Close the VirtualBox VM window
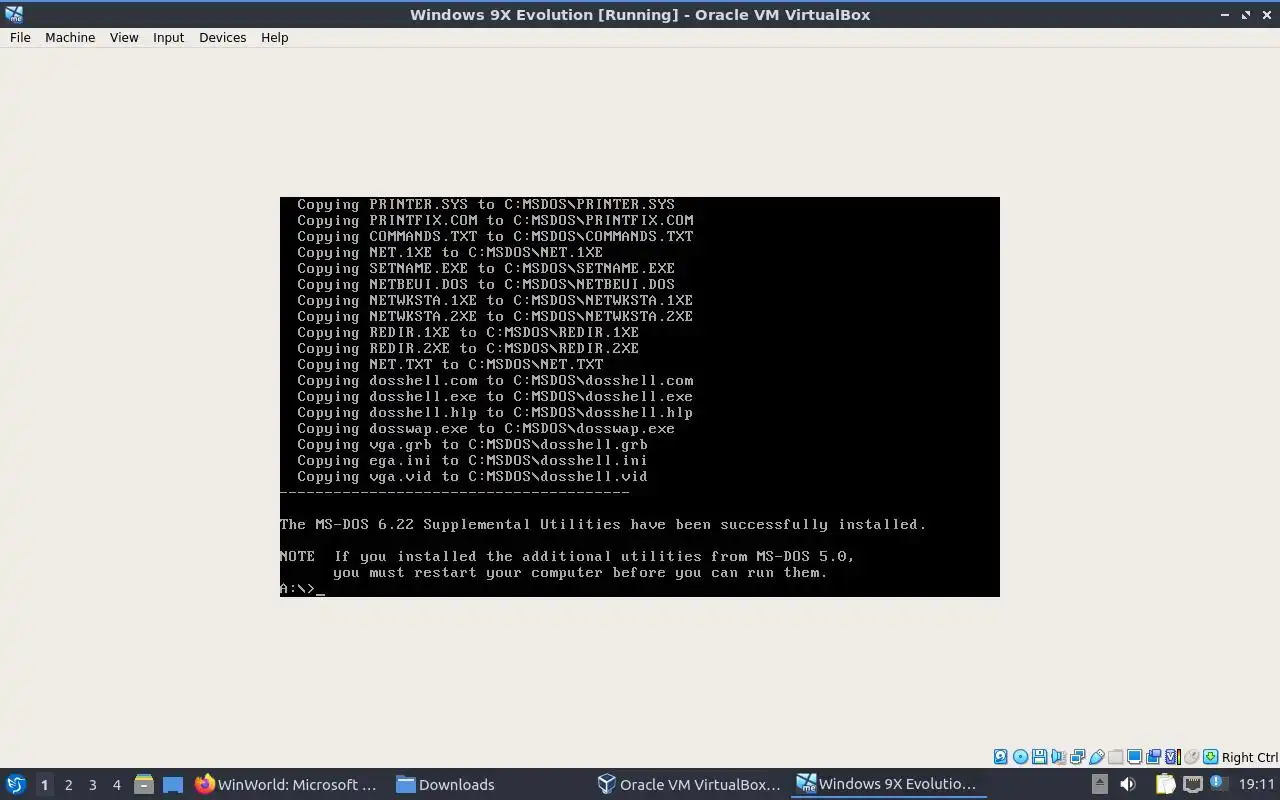1280x800 pixels. point(1266,15)
